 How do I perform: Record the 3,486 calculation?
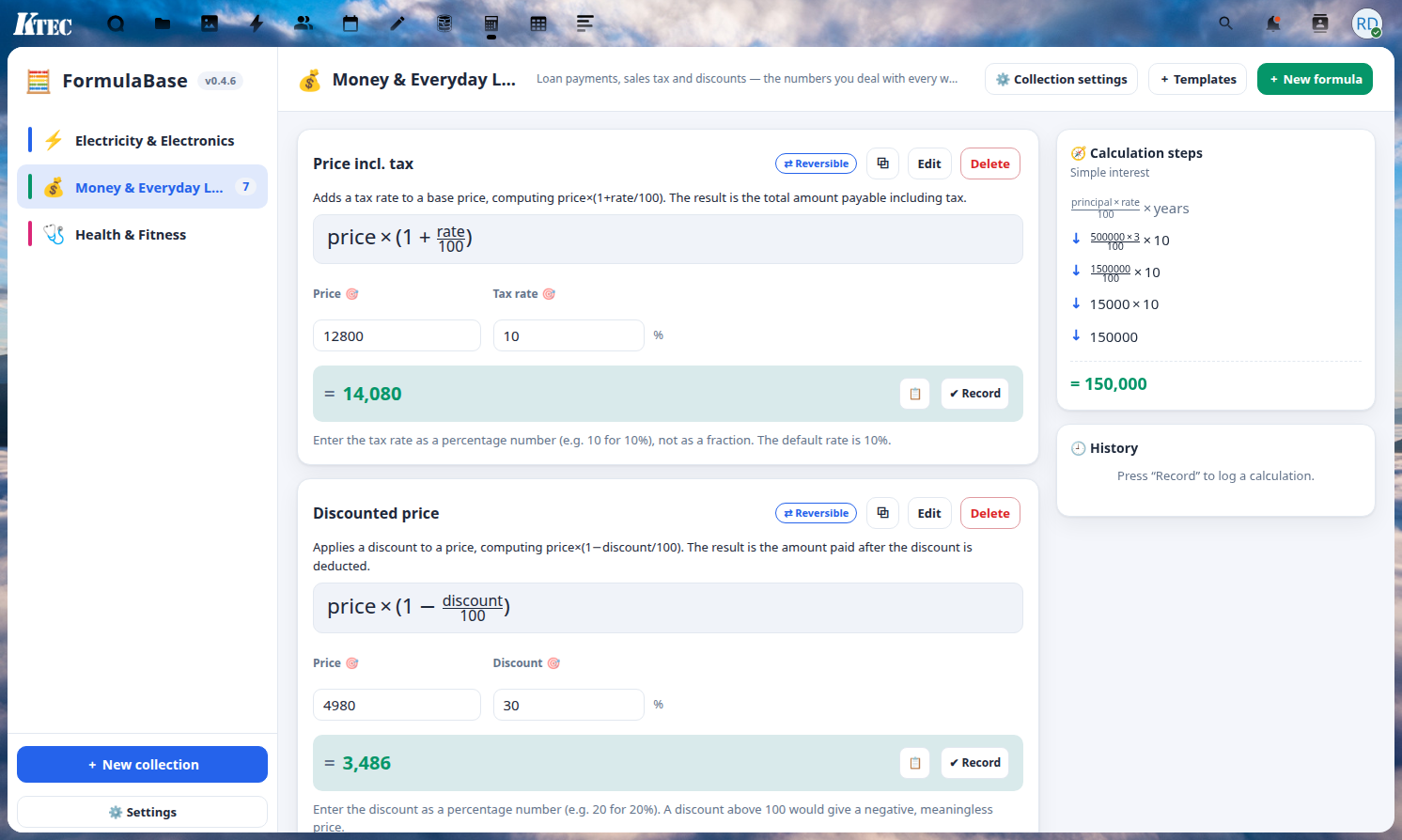[974, 763]
